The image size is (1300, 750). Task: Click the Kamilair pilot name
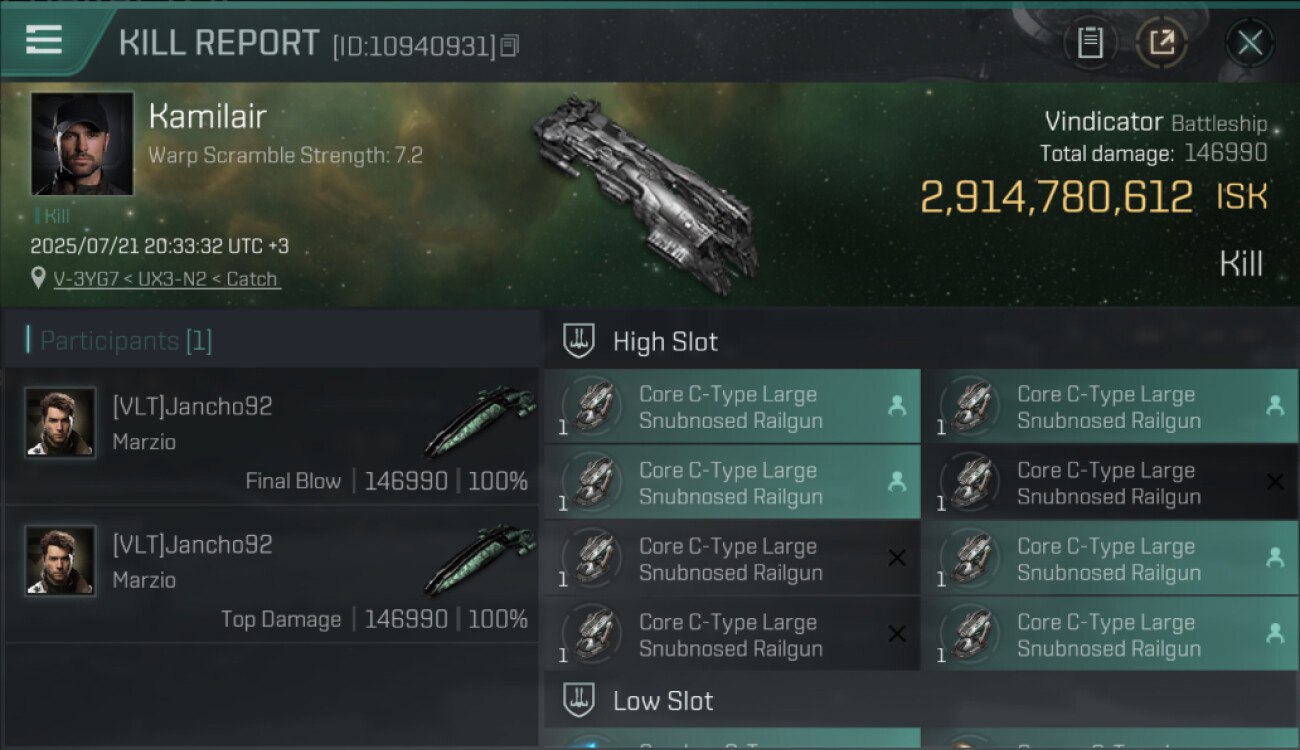click(207, 117)
